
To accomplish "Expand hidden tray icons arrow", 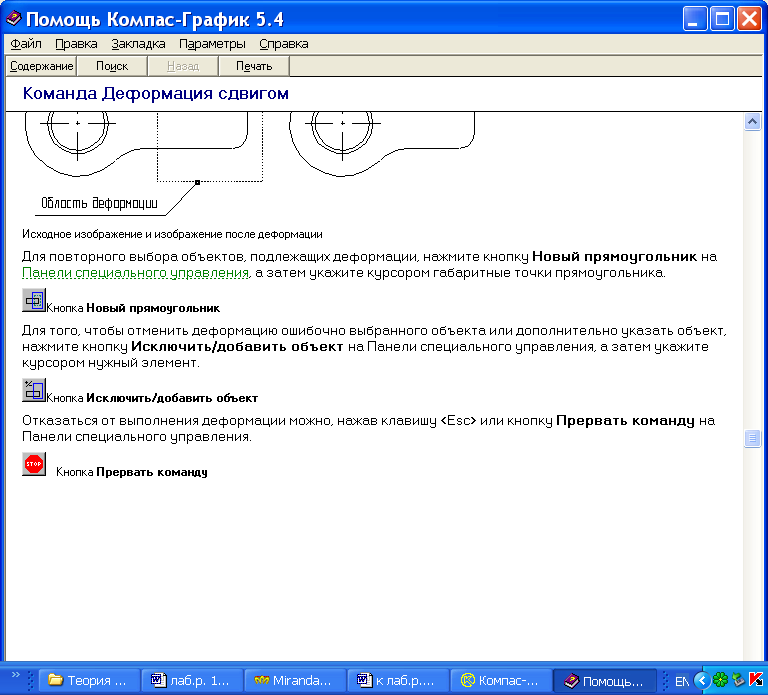I will (x=701, y=680).
